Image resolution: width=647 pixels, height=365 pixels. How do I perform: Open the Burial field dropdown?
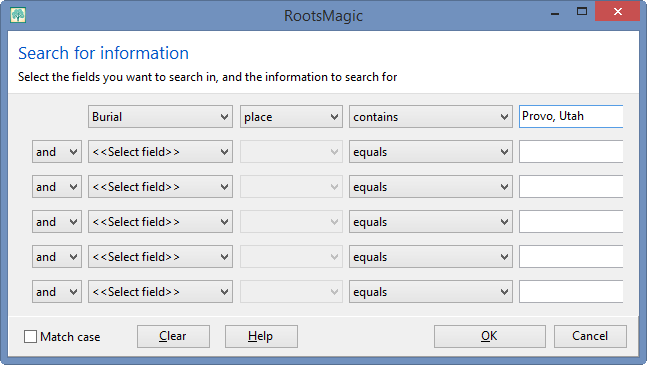(160, 117)
